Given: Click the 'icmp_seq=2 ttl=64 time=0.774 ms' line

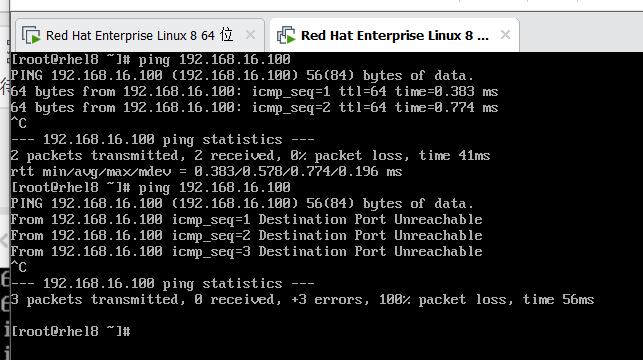Looking at the screenshot, I should [254, 107].
